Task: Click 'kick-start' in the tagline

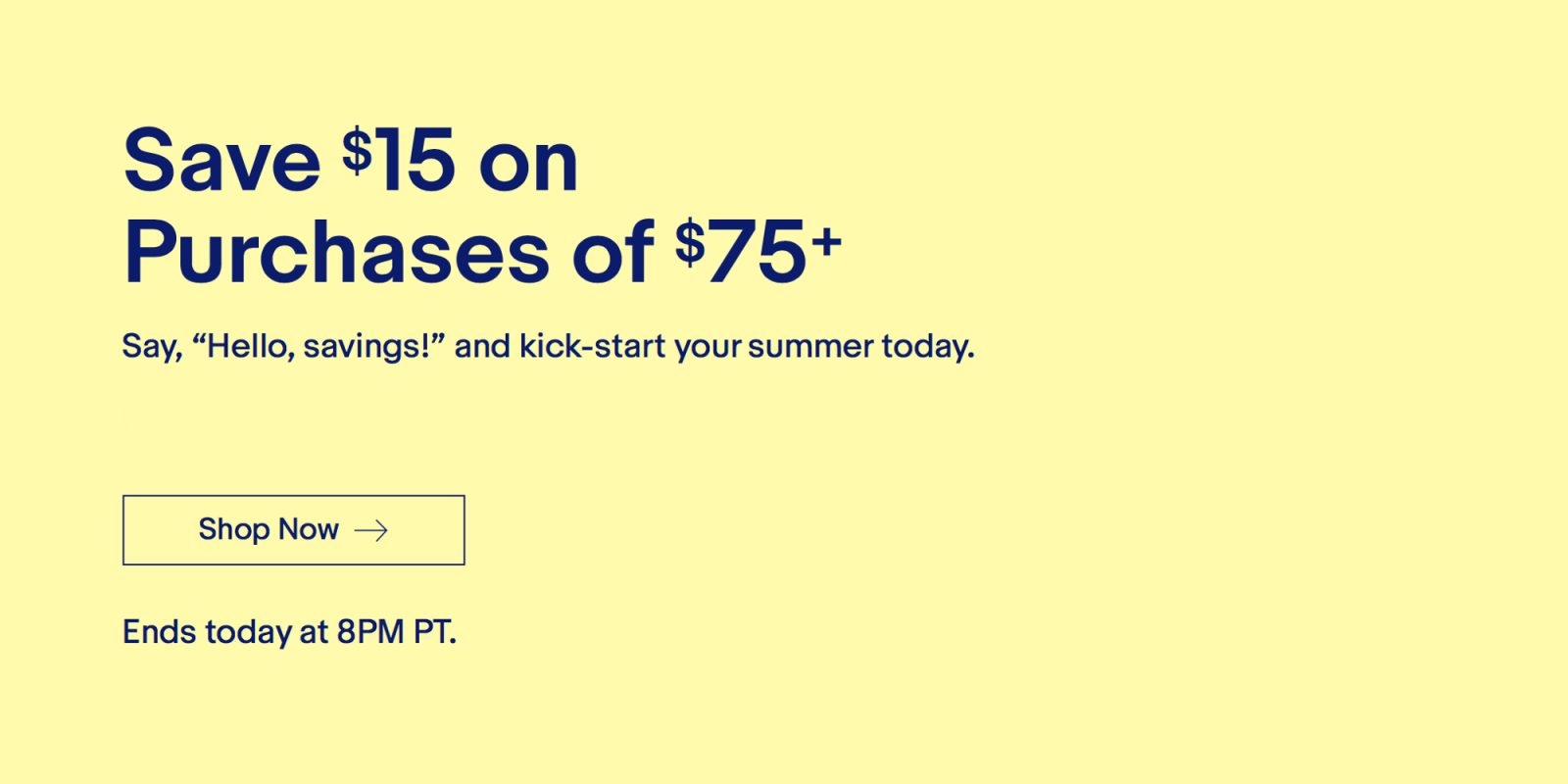Action: point(592,346)
